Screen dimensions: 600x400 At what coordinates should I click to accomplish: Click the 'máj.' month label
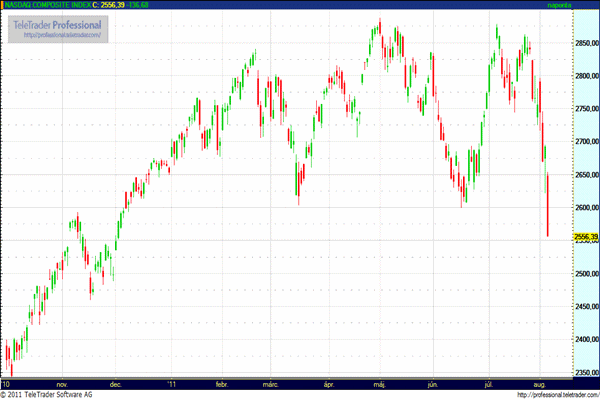[379, 383]
